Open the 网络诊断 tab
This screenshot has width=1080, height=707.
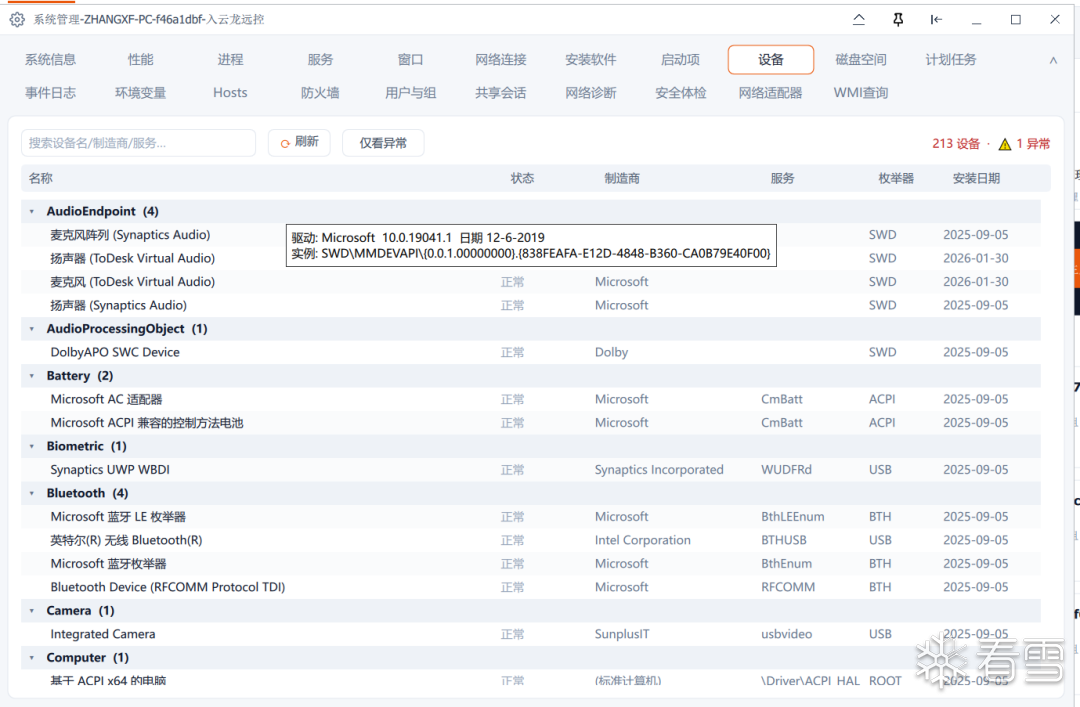click(x=590, y=92)
